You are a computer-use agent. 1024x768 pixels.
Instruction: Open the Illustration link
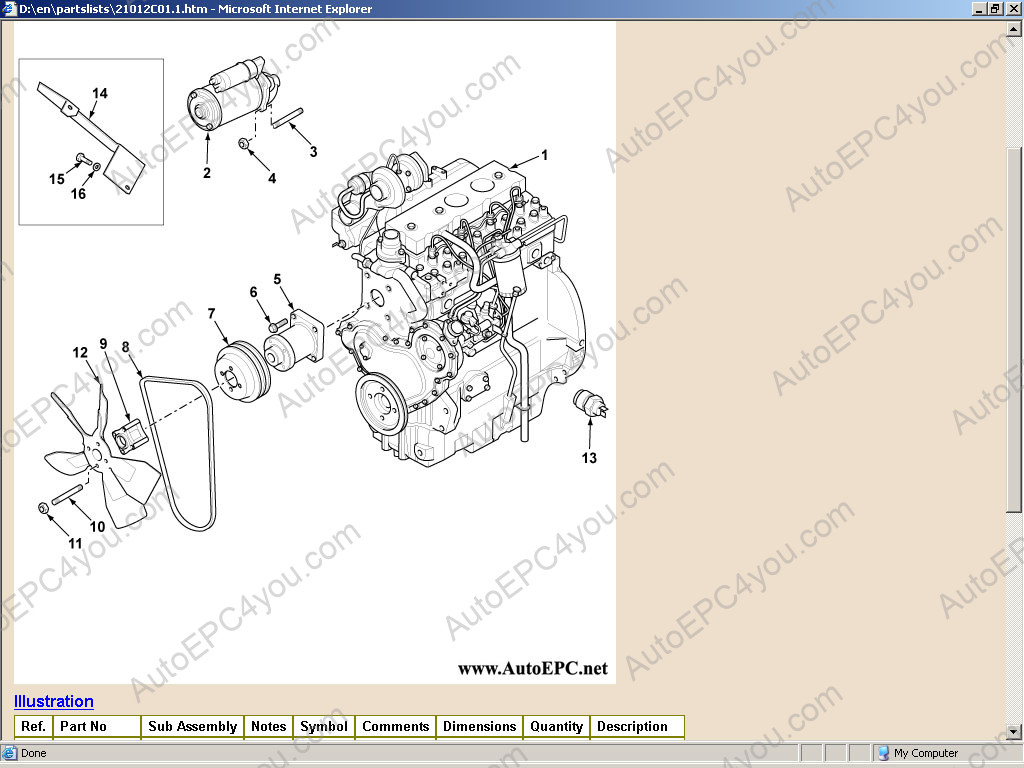tap(54, 701)
